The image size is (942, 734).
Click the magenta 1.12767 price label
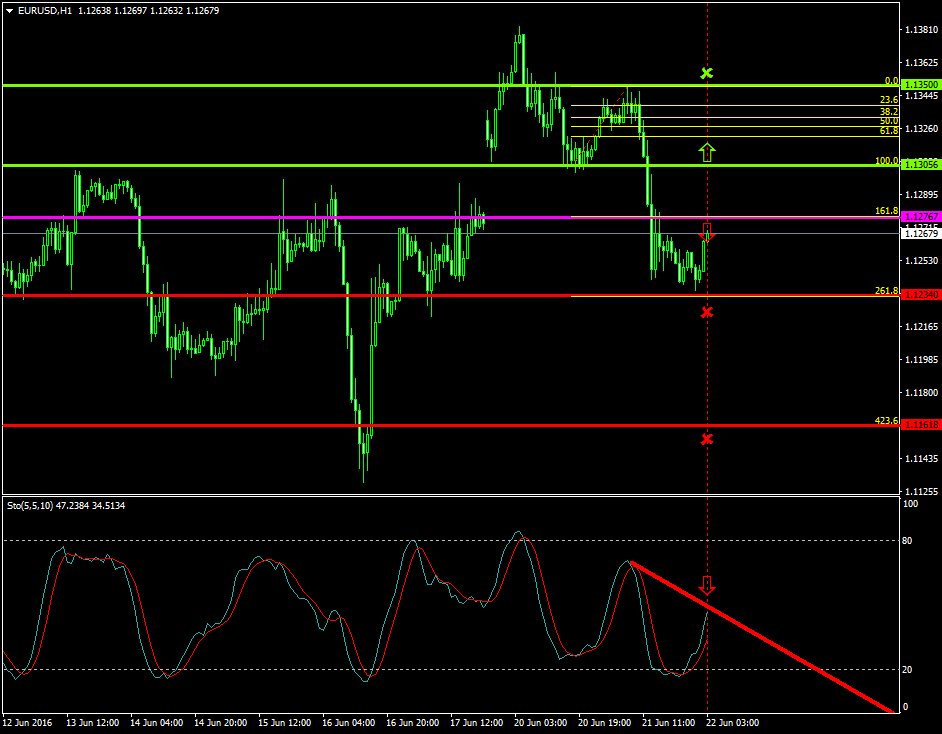point(919,216)
